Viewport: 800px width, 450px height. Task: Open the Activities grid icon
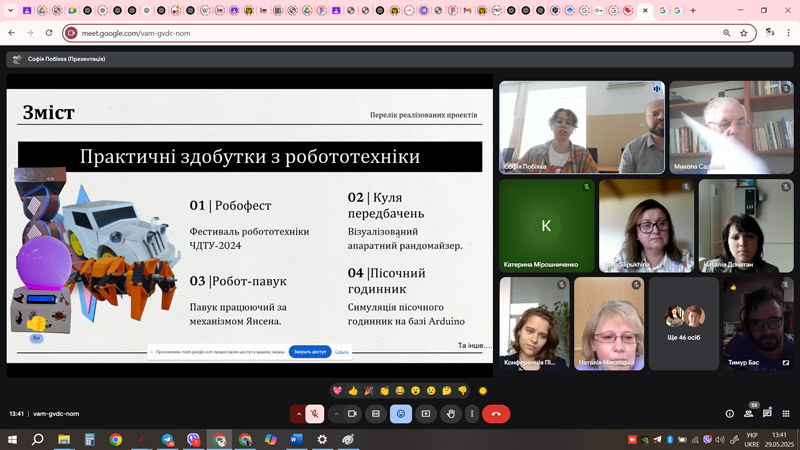785,414
